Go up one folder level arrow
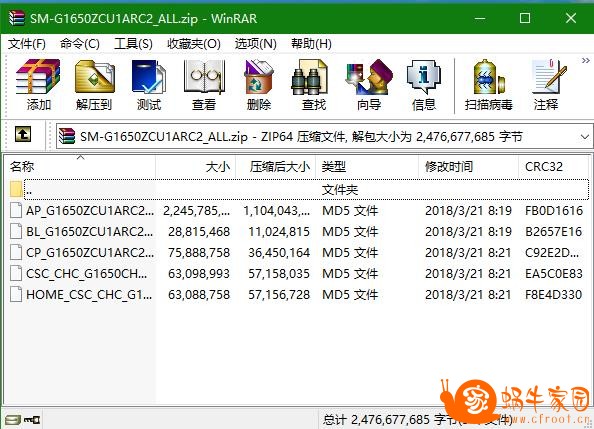Screen dimensions: 594x429 coord(23,134)
